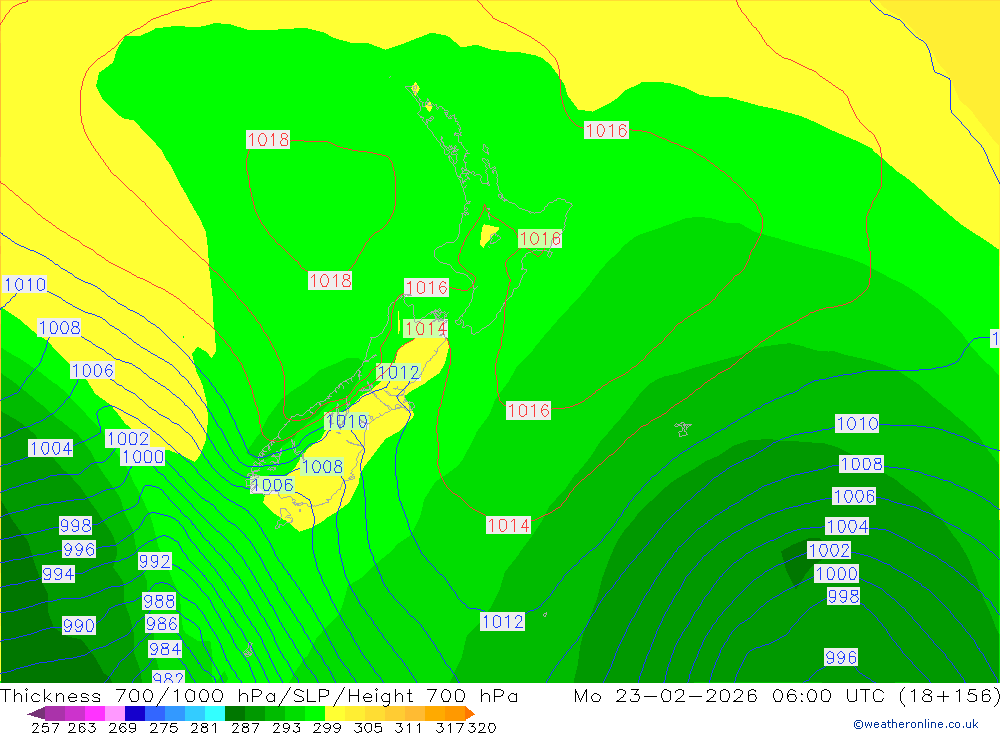The width and height of the screenshot is (1000, 733).
Task: Click the yellow patch in central North Island
Action: click(x=489, y=235)
